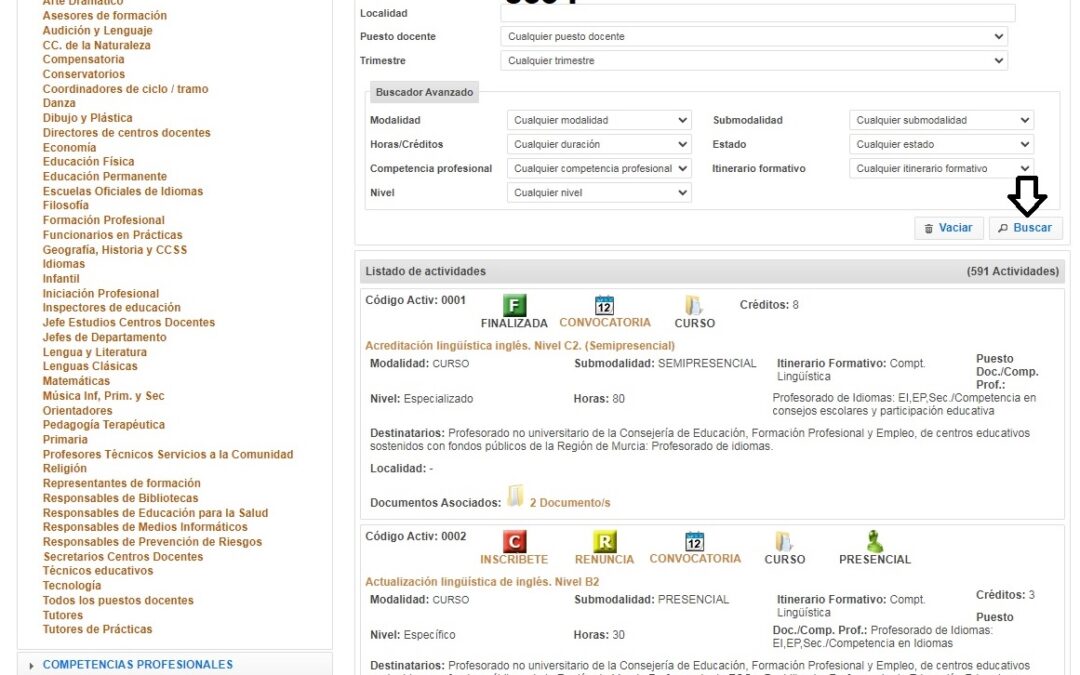This screenshot has height=675, width=1080.
Task: Open Educación Permanente category
Action: (105, 176)
